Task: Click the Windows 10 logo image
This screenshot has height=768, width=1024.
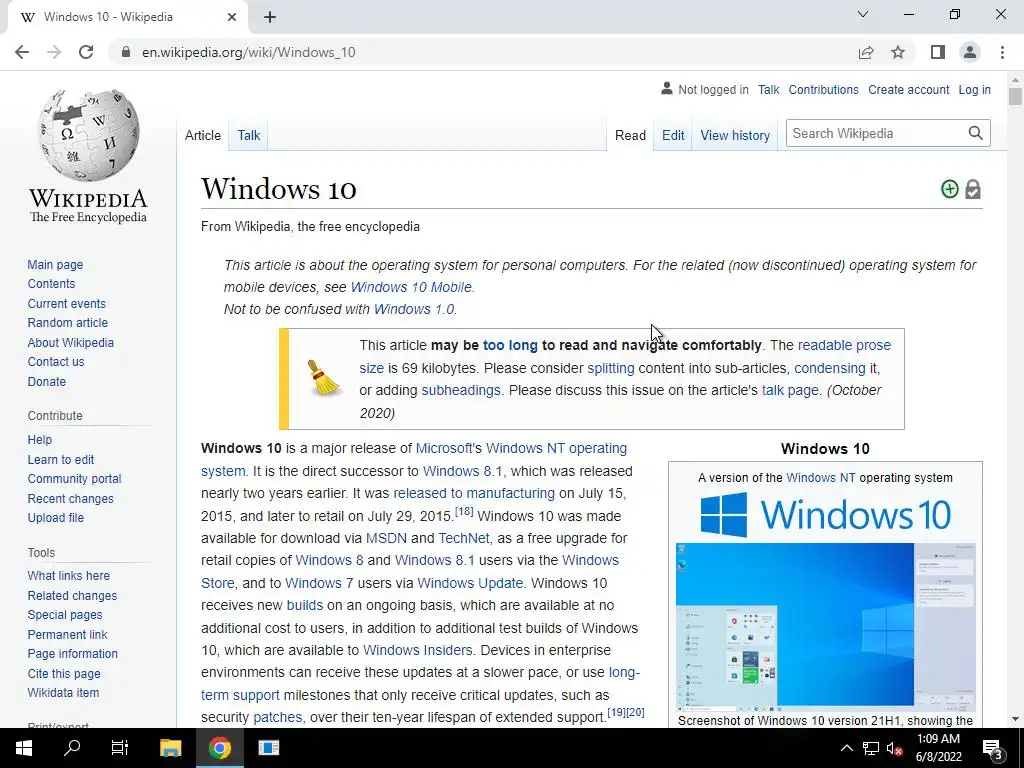Action: point(825,515)
